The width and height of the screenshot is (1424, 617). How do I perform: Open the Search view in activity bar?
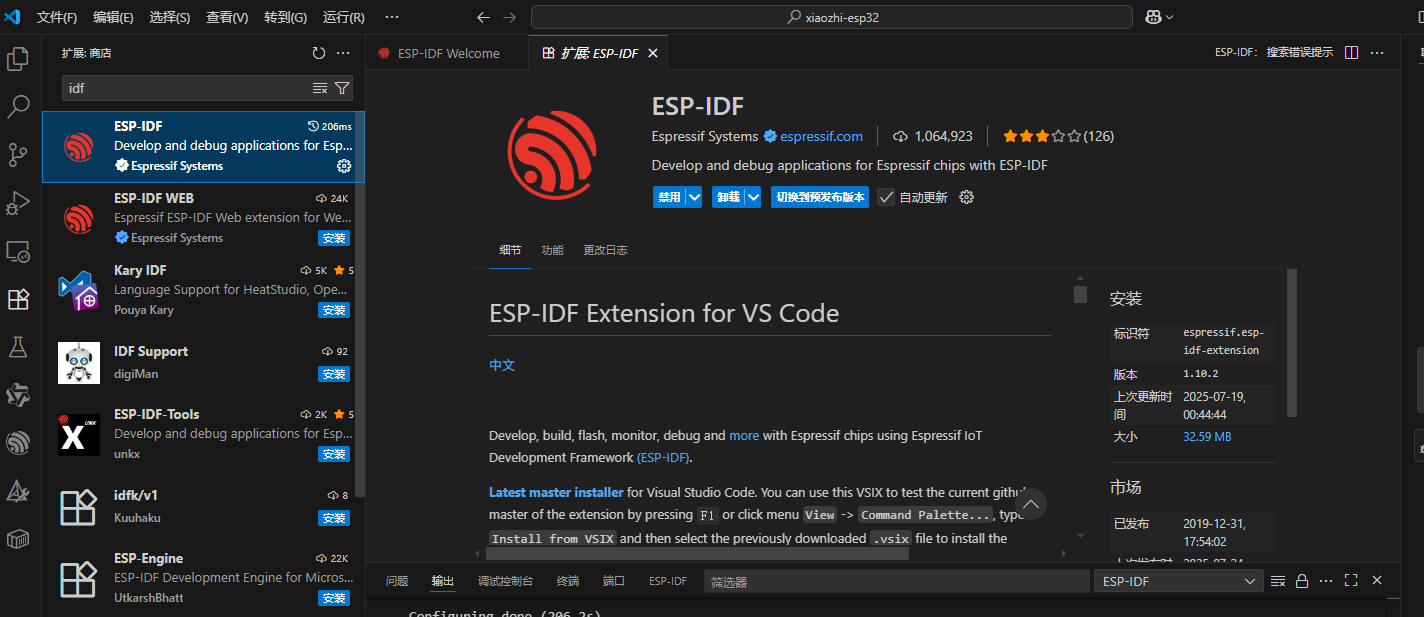click(18, 106)
